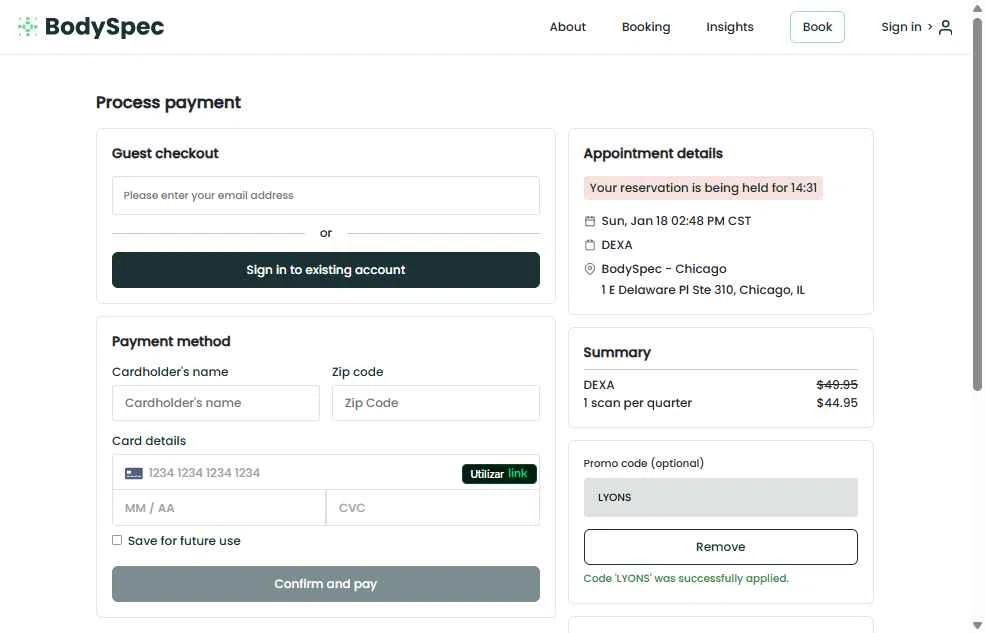Focus the Zip Code field
The height and width of the screenshot is (633, 985).
pos(435,403)
